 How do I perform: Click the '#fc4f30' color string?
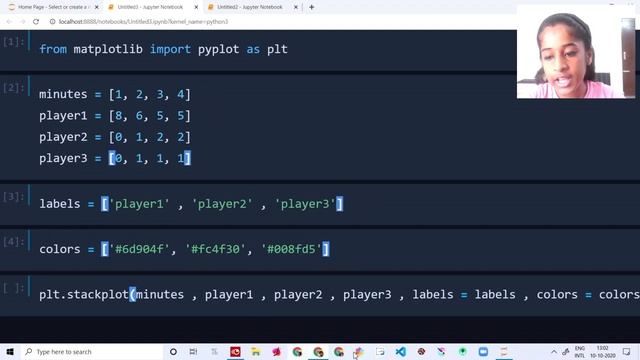click(216, 249)
